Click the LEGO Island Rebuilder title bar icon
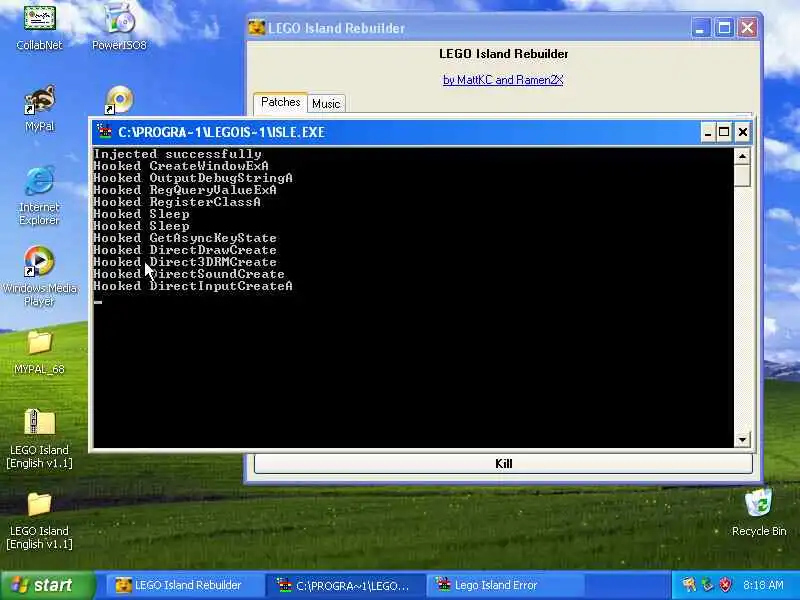The width and height of the screenshot is (800, 600). click(x=257, y=28)
